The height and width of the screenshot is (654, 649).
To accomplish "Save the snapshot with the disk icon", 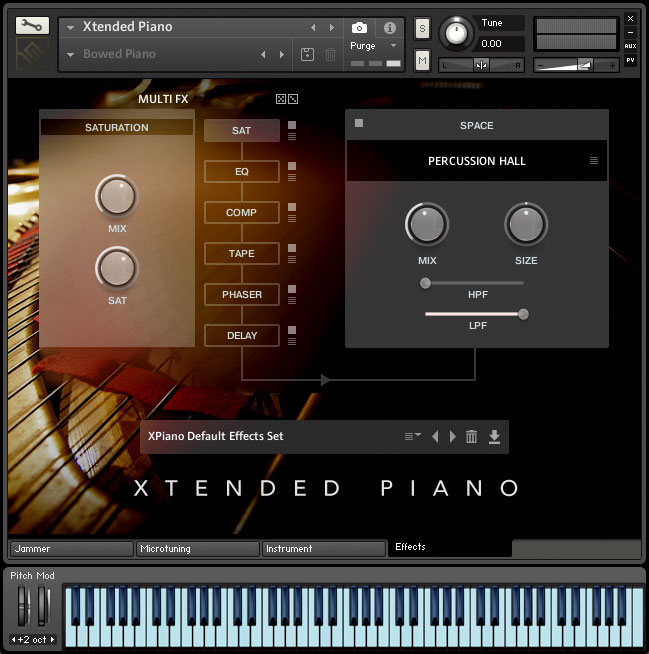I will pyautogui.click(x=307, y=54).
